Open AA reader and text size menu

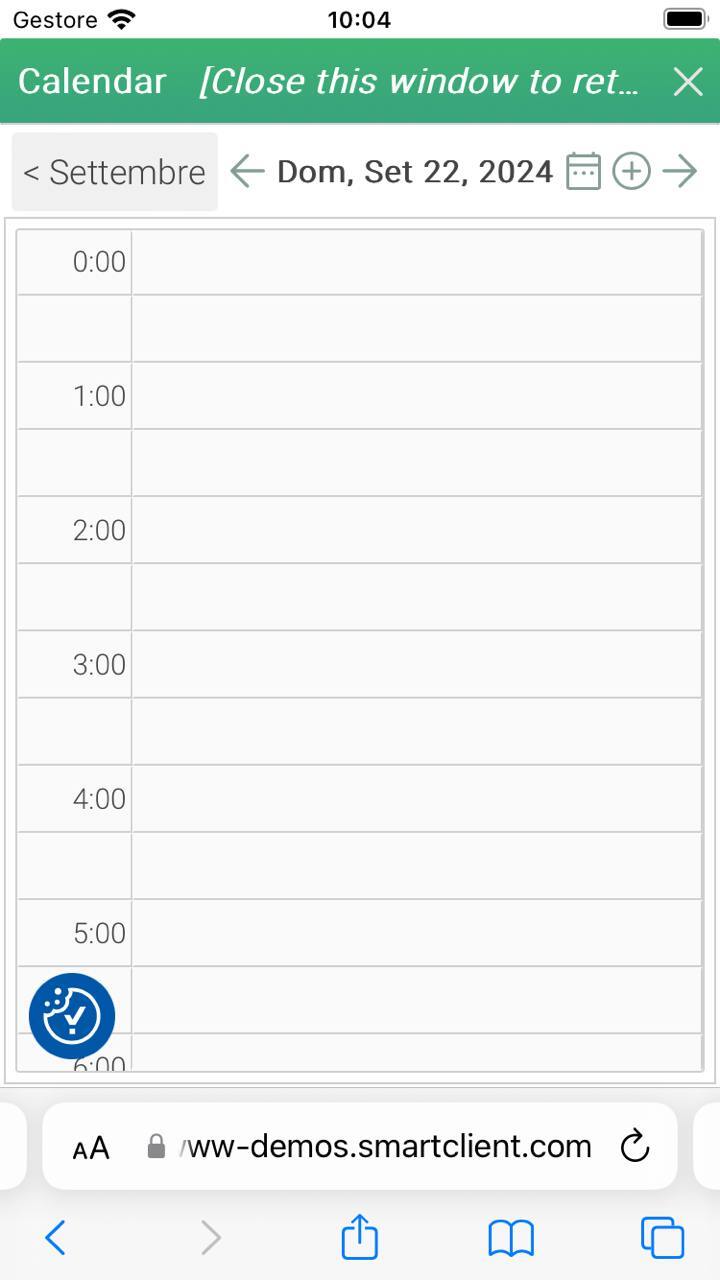click(91, 1147)
